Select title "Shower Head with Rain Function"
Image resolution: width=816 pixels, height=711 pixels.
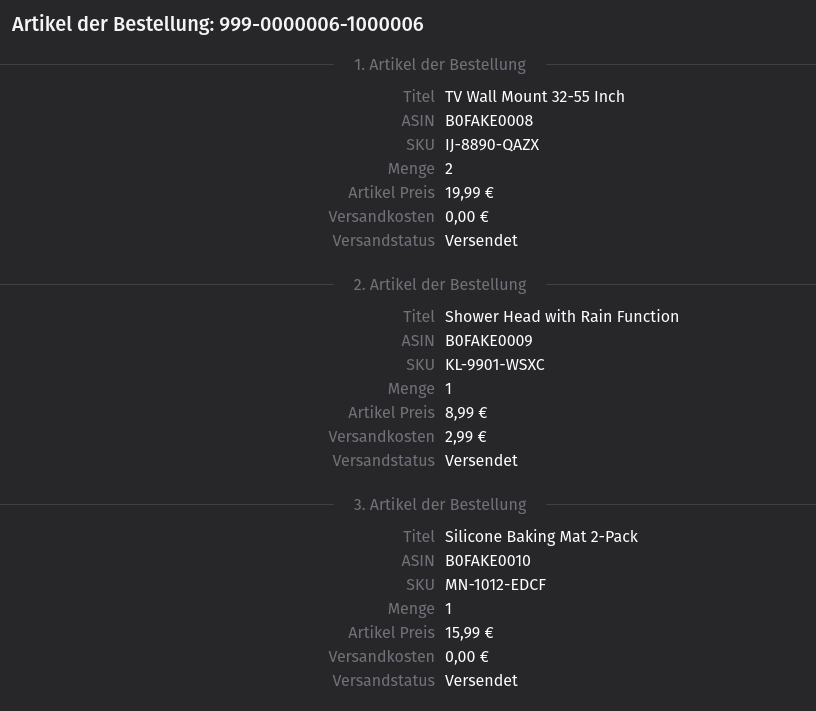[x=561, y=317]
